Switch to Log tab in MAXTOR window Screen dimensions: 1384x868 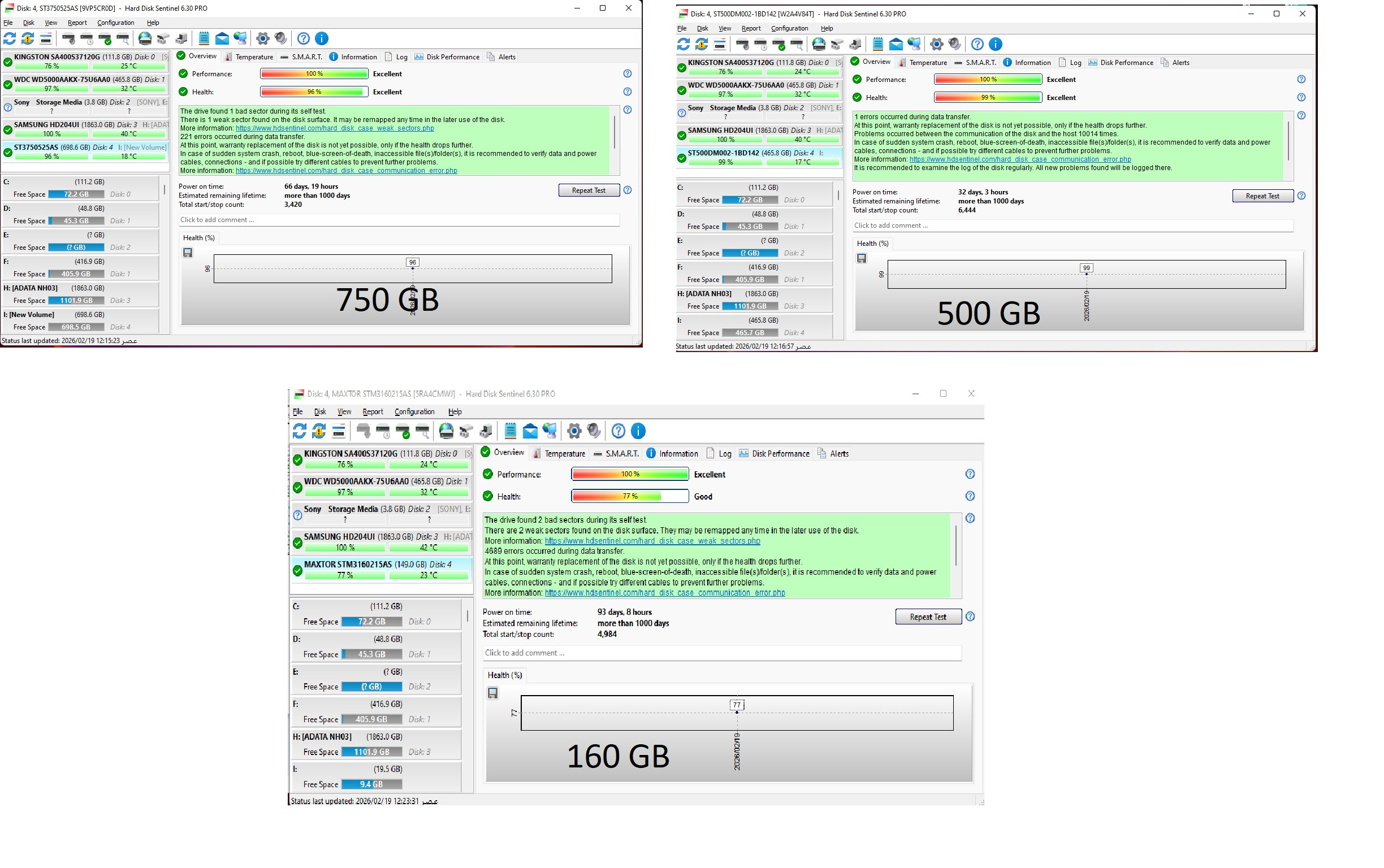coord(719,454)
